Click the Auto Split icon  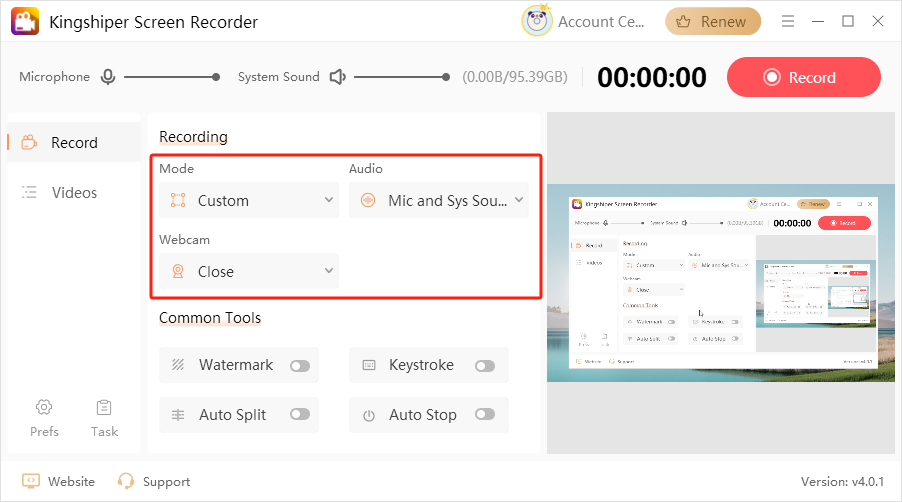coord(178,415)
